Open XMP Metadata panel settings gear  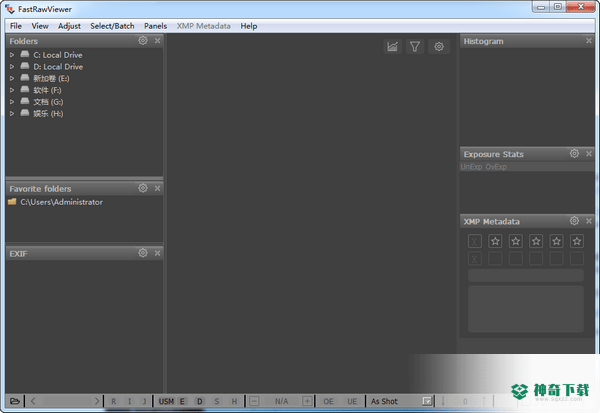574,221
